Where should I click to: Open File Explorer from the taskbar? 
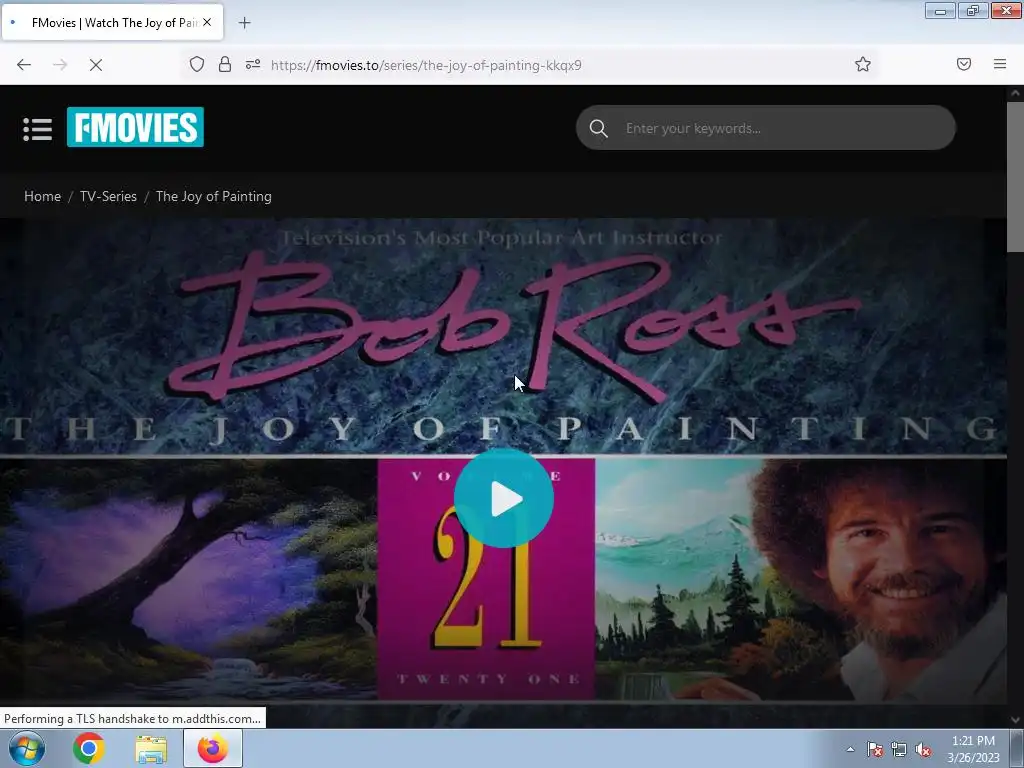(x=151, y=748)
